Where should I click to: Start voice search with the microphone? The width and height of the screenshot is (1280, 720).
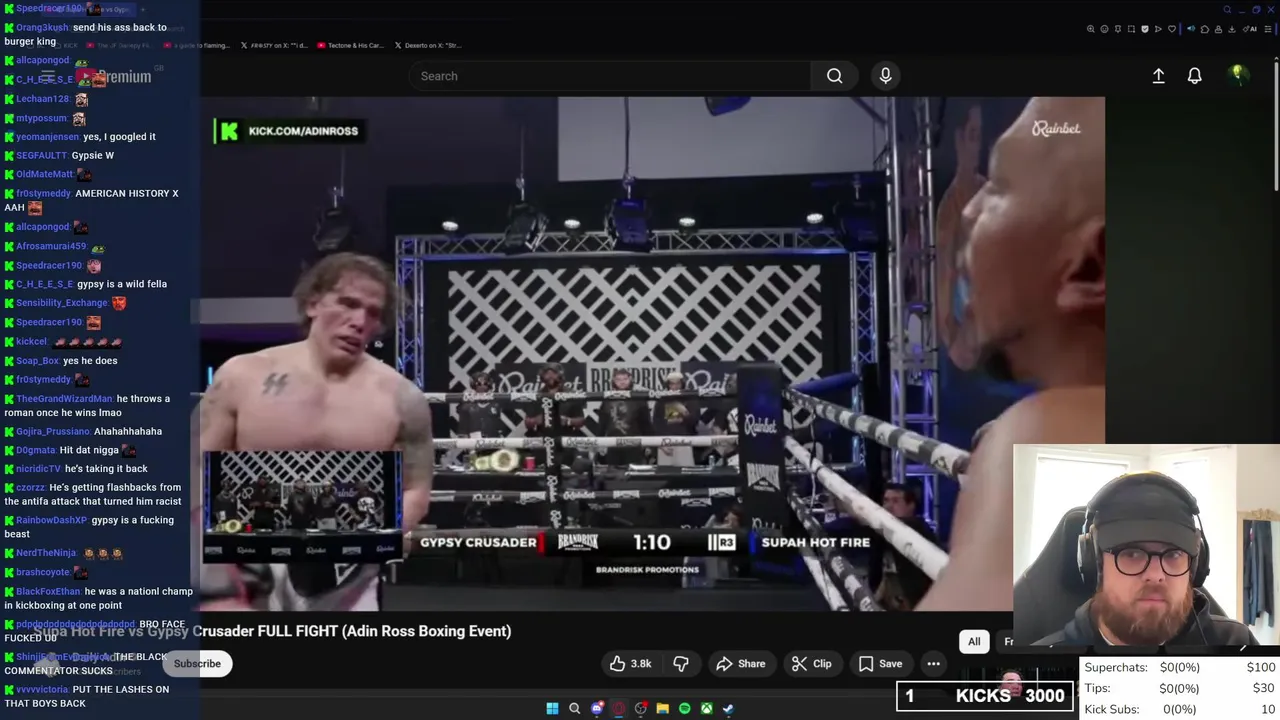885,76
